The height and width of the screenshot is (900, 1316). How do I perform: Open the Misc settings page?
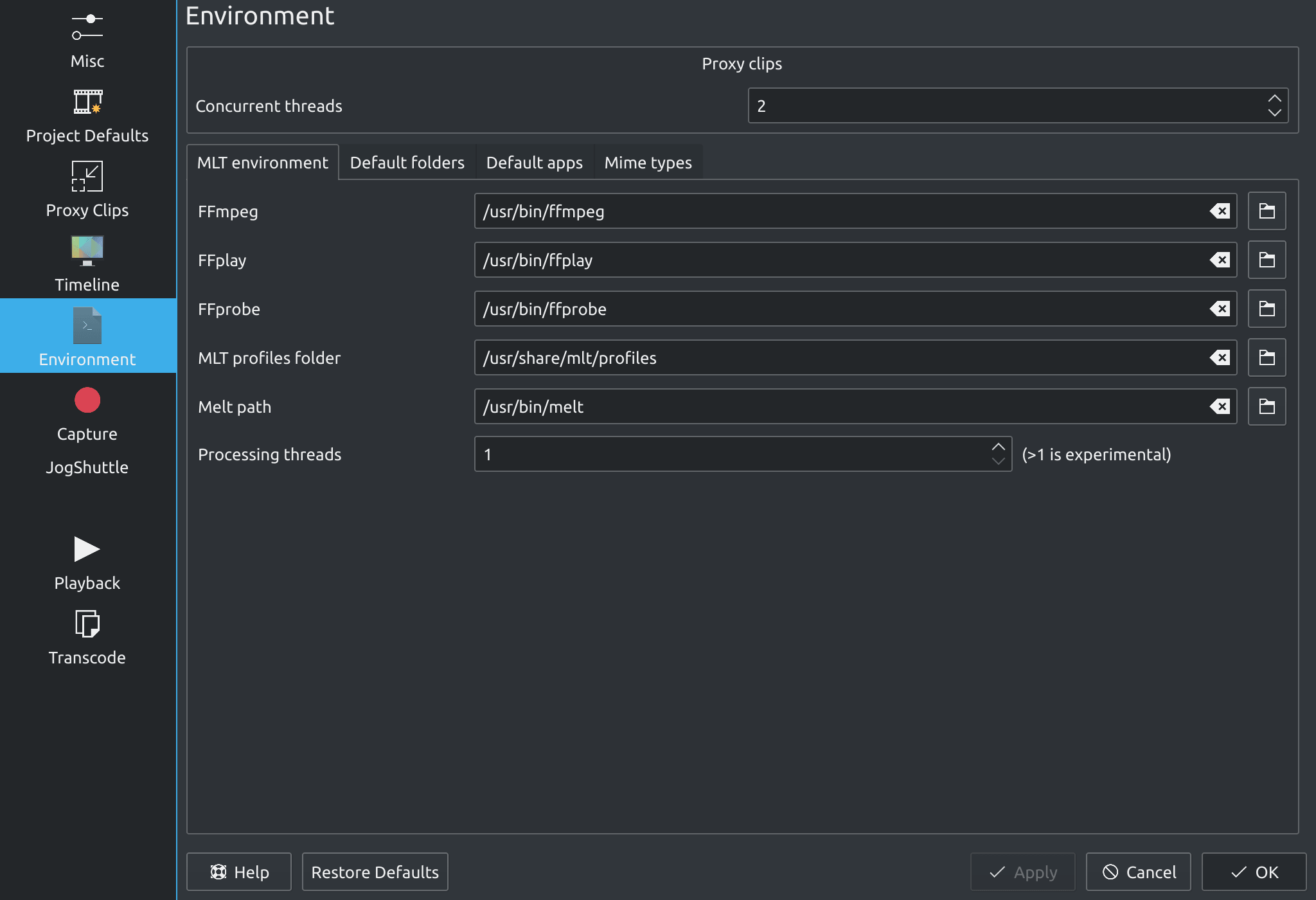click(x=87, y=41)
